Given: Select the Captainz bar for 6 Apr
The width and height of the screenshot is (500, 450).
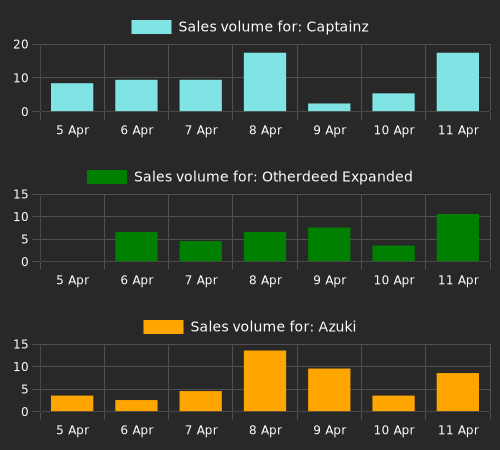Looking at the screenshot, I should tap(136, 95).
